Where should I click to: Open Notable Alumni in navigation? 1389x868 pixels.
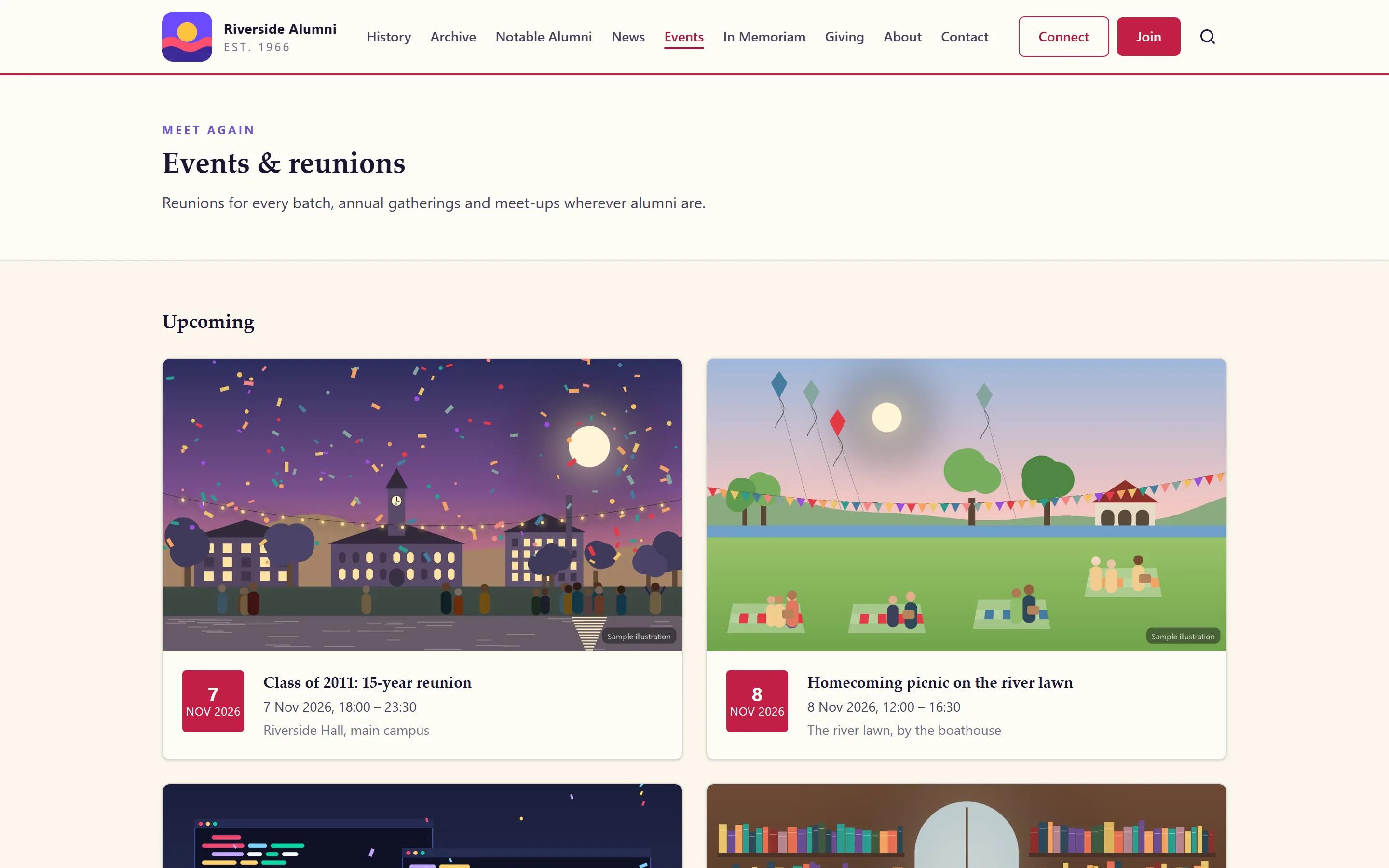click(x=544, y=37)
